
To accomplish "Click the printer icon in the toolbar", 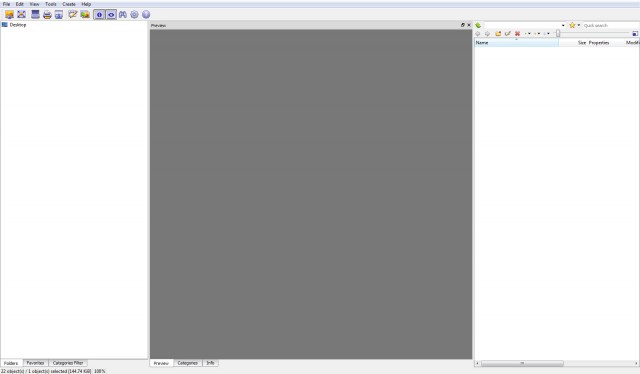I will 47,15.
